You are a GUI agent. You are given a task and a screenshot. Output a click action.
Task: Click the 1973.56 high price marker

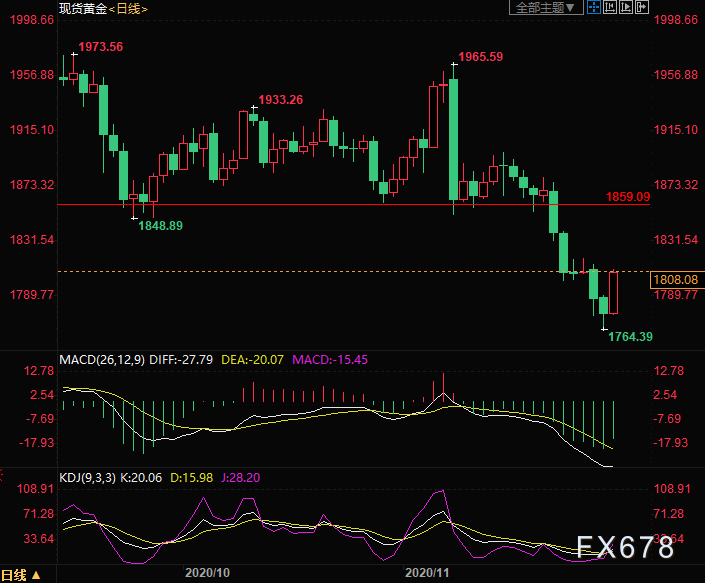tap(101, 47)
